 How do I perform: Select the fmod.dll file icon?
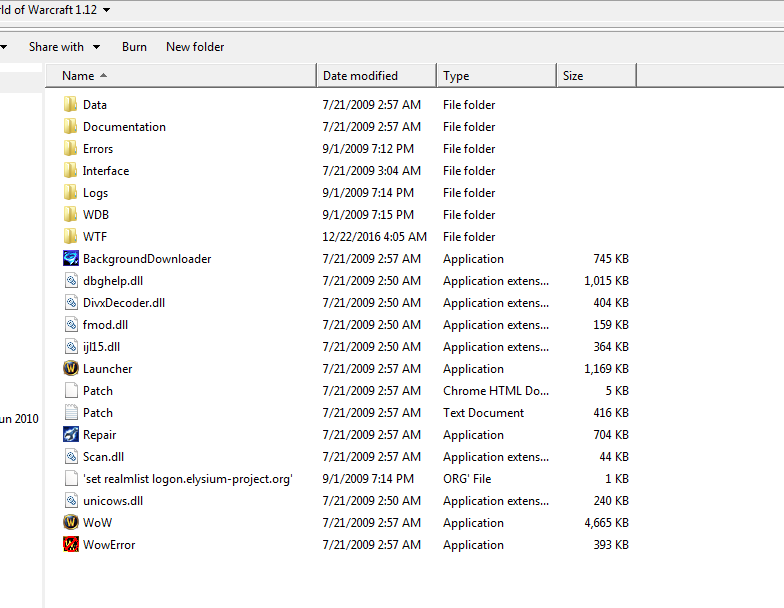pos(71,324)
